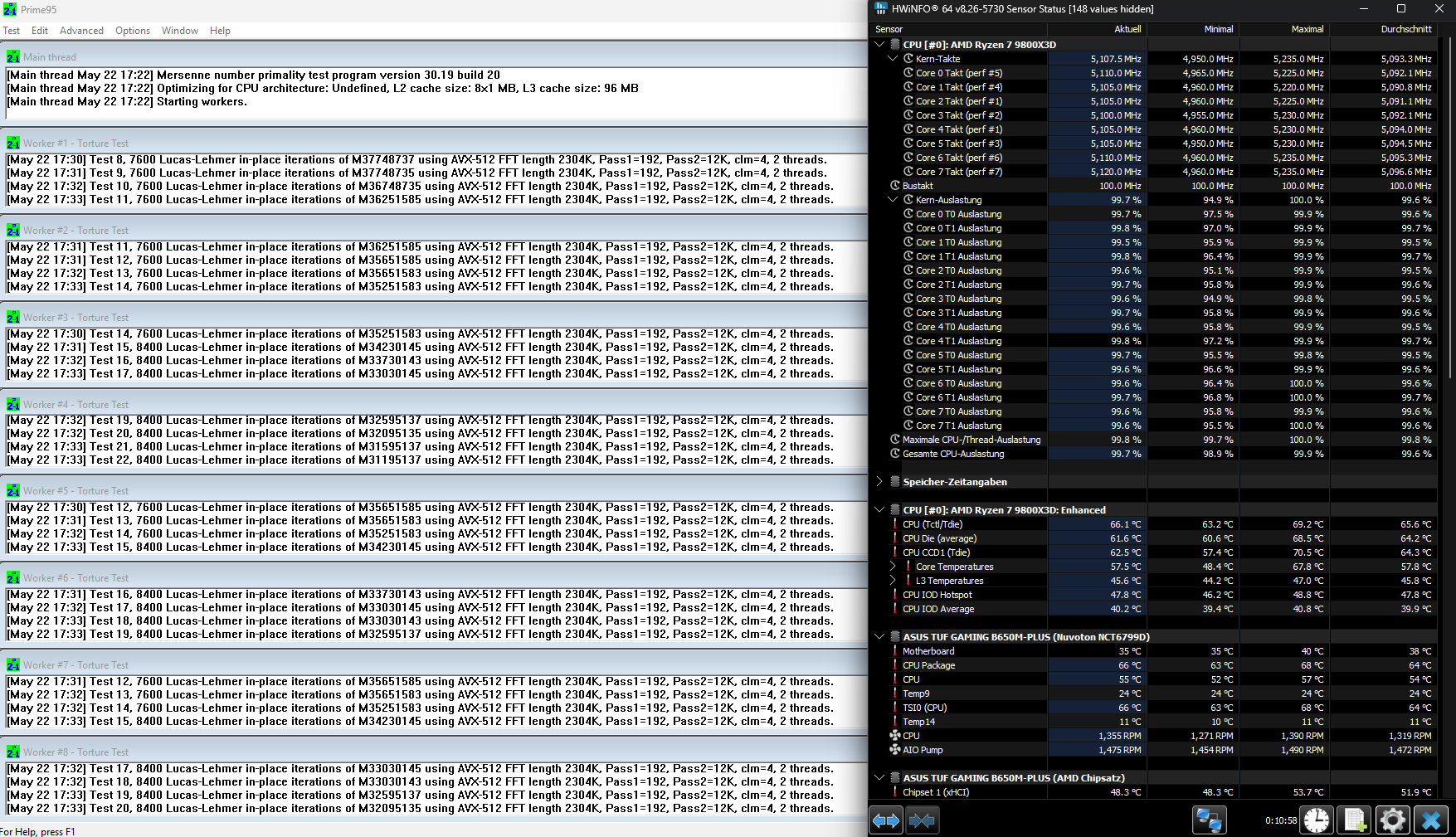Expand the L3 Temperatures subtree
Image resolution: width=1456 pixels, height=837 pixels.
coord(893,581)
